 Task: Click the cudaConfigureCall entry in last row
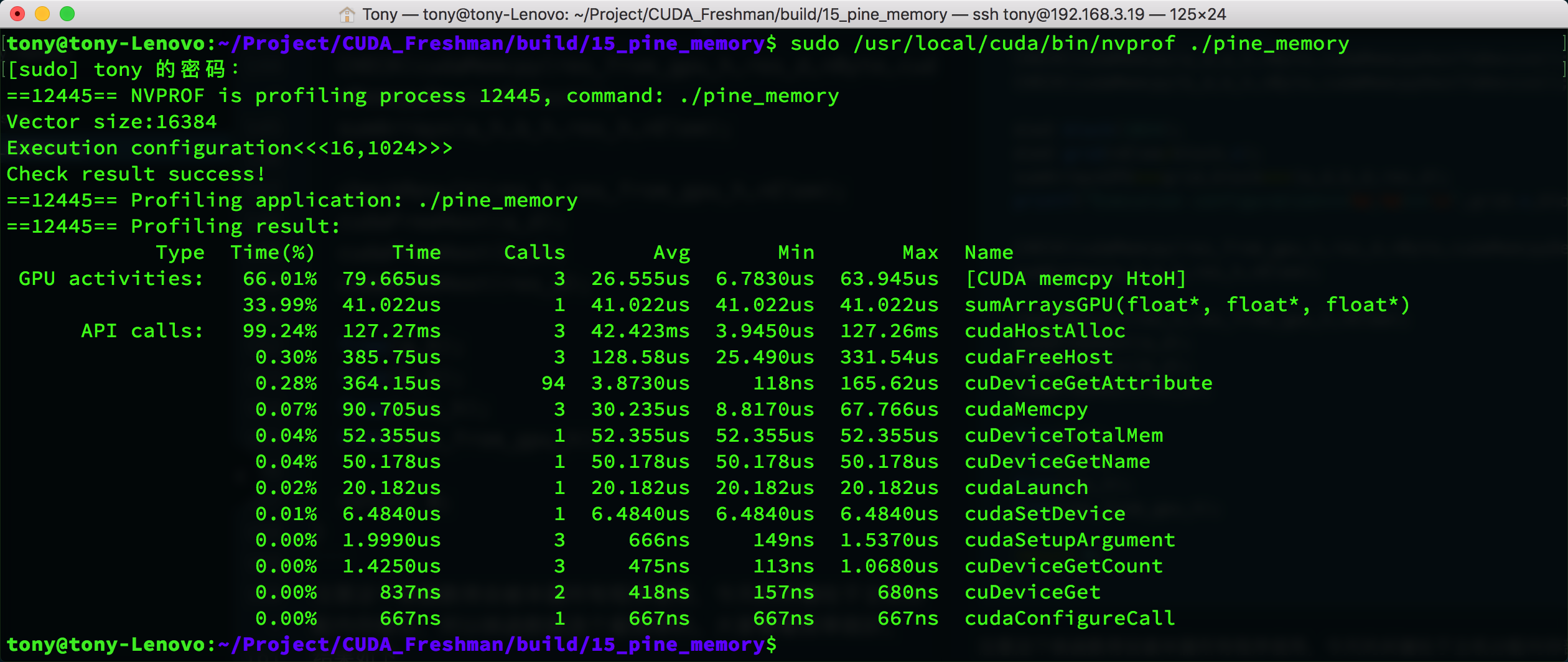click(1070, 618)
